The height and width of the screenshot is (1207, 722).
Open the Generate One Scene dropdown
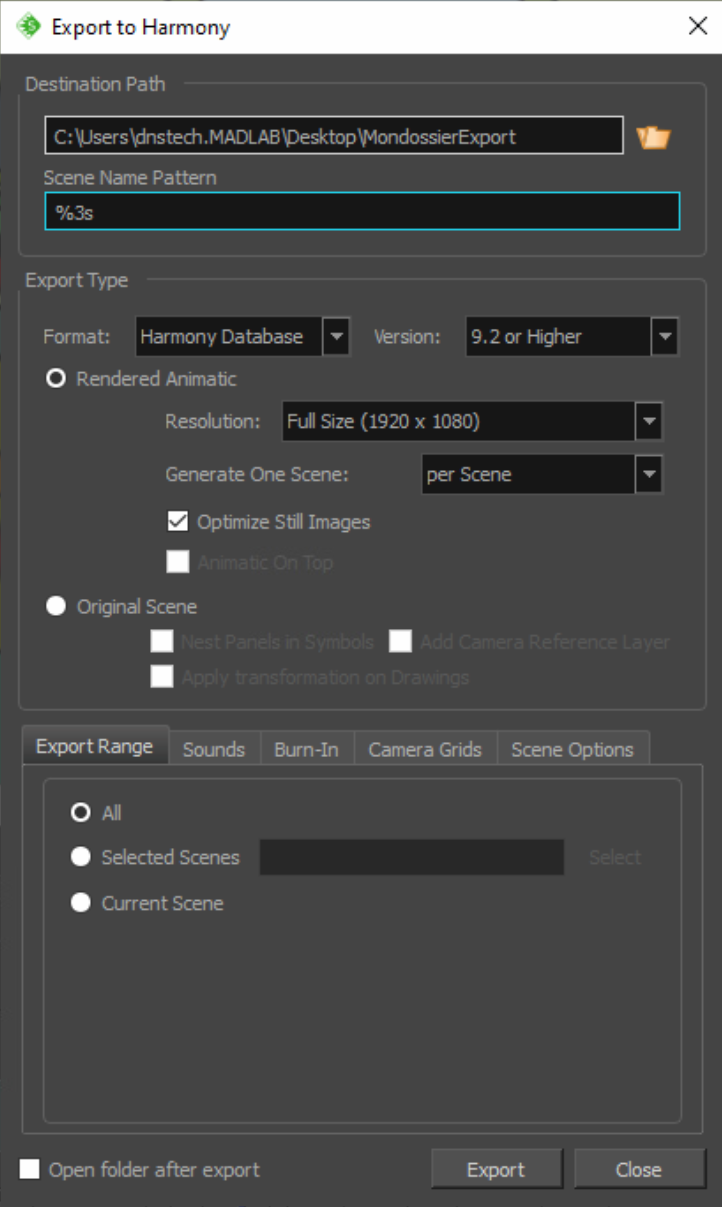tap(543, 475)
